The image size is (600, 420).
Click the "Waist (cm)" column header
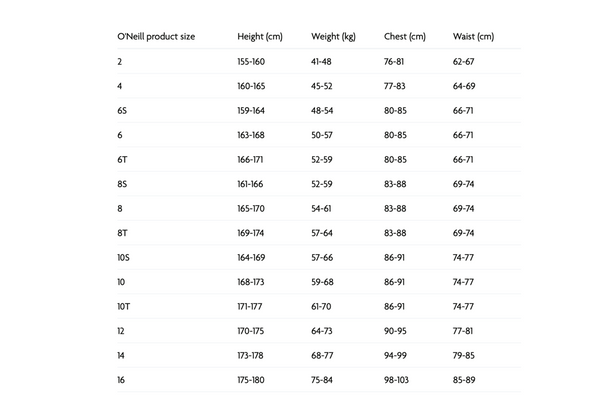pyautogui.click(x=473, y=37)
